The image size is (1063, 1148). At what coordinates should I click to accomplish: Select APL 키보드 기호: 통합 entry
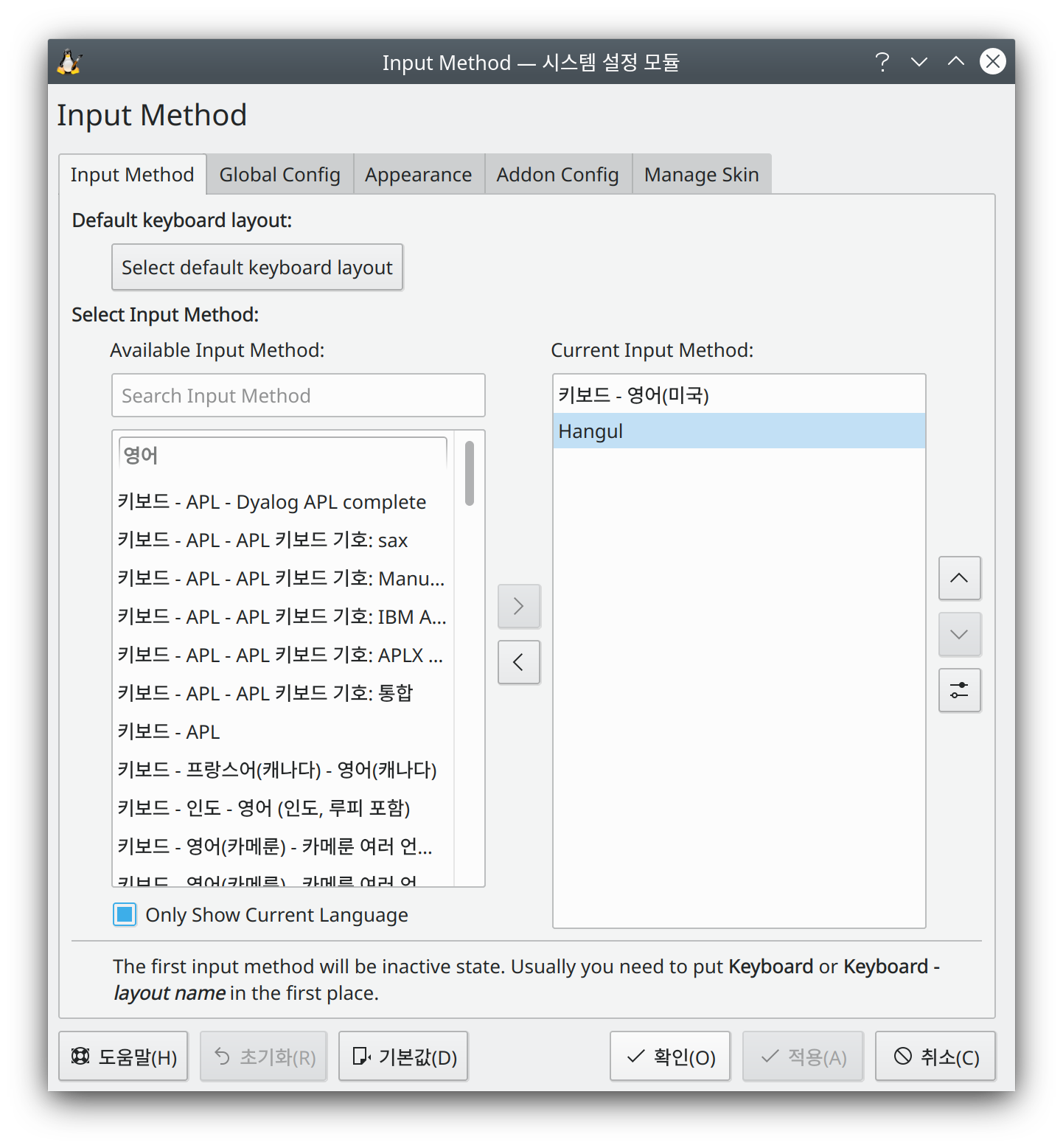pyautogui.click(x=283, y=694)
